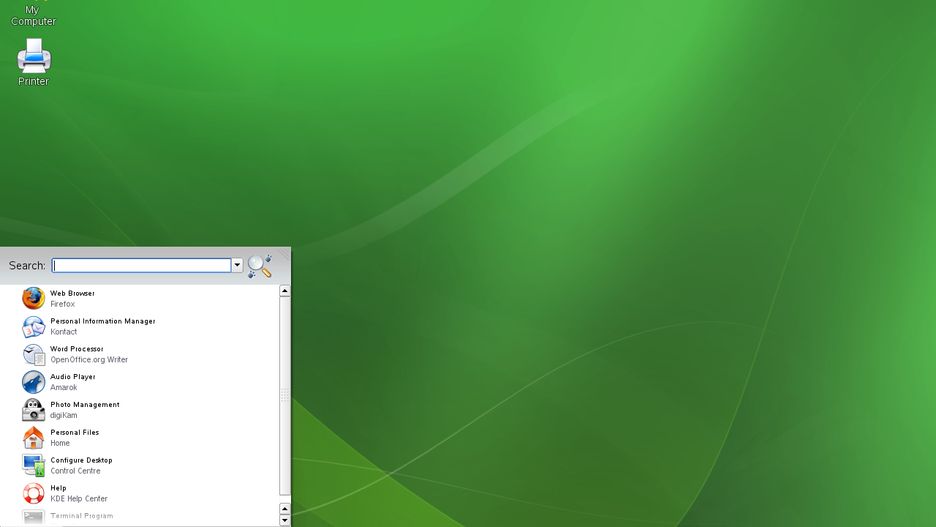Click the bottom-most scroll-down arrow of menu list

(285, 520)
